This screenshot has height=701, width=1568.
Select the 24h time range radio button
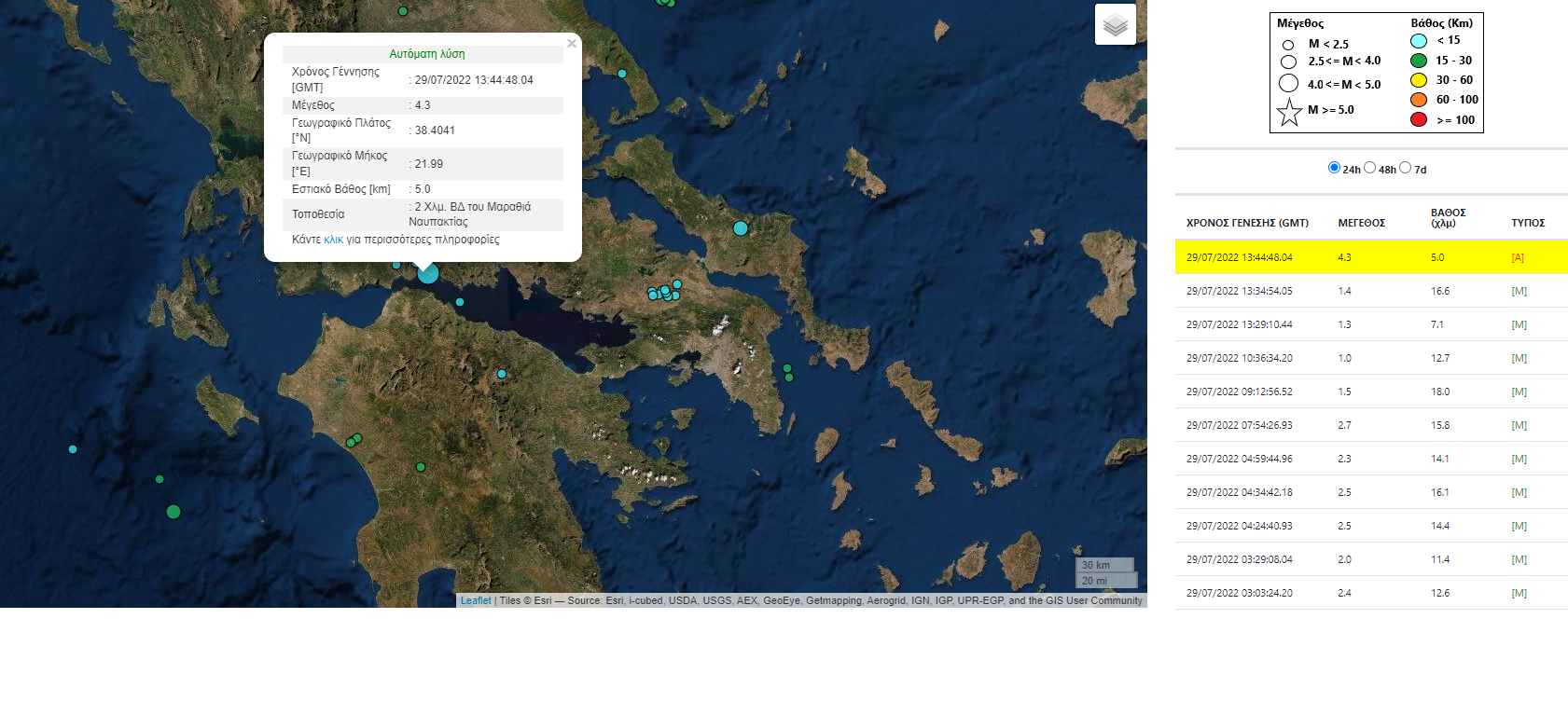pos(1334,168)
